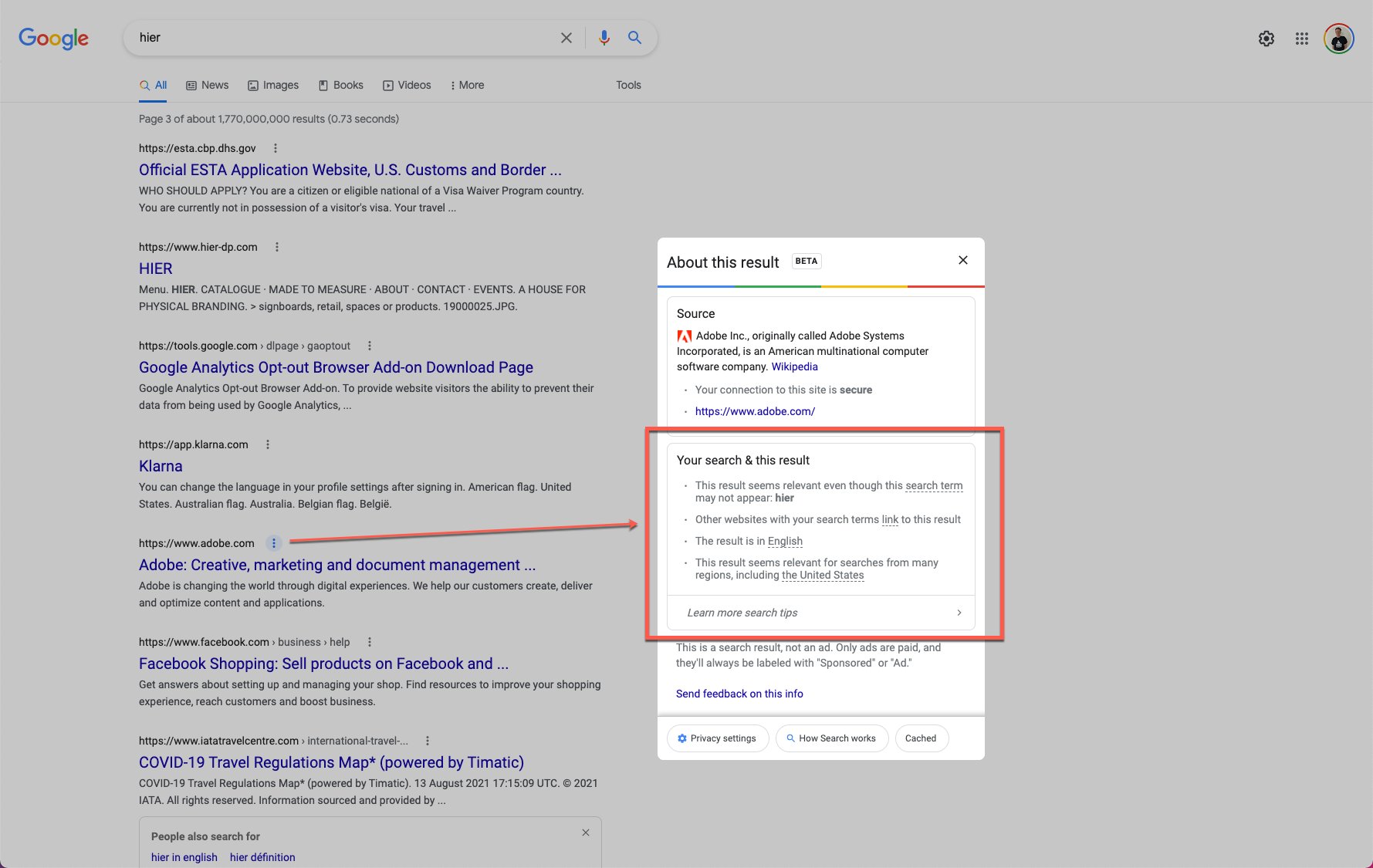Click the United States region link
Screen dimensions: 1373x868
[823, 575]
